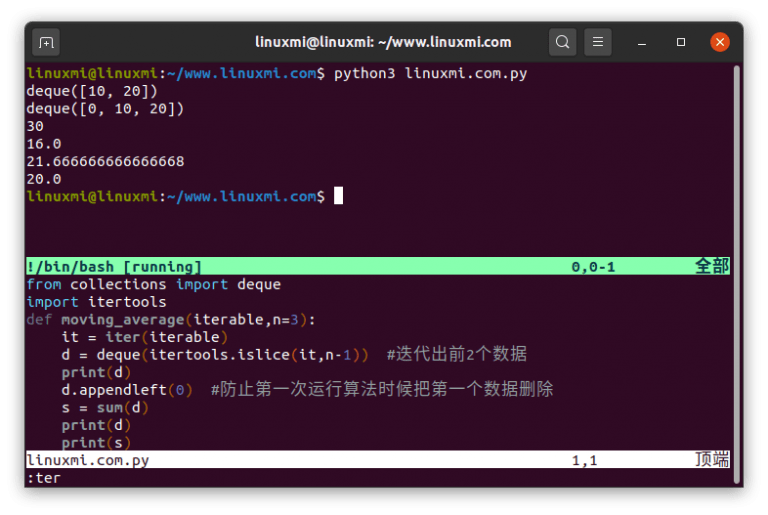The width and height of the screenshot is (768, 515).
Task: Click line from collections import deque
Action: [154, 285]
